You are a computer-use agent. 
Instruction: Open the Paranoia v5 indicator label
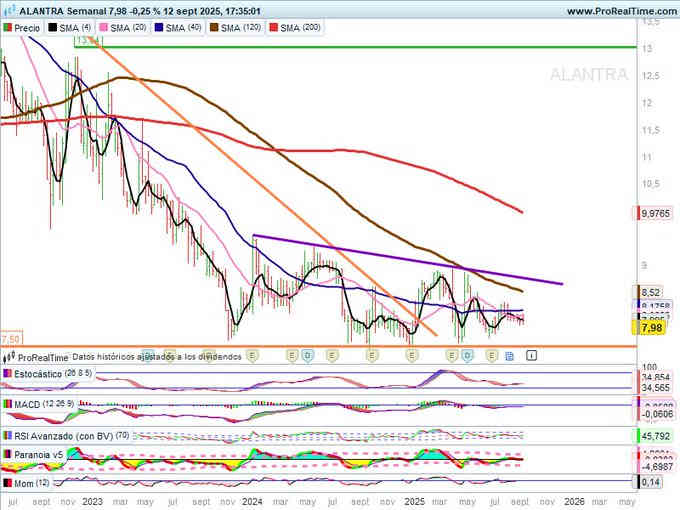[34, 455]
